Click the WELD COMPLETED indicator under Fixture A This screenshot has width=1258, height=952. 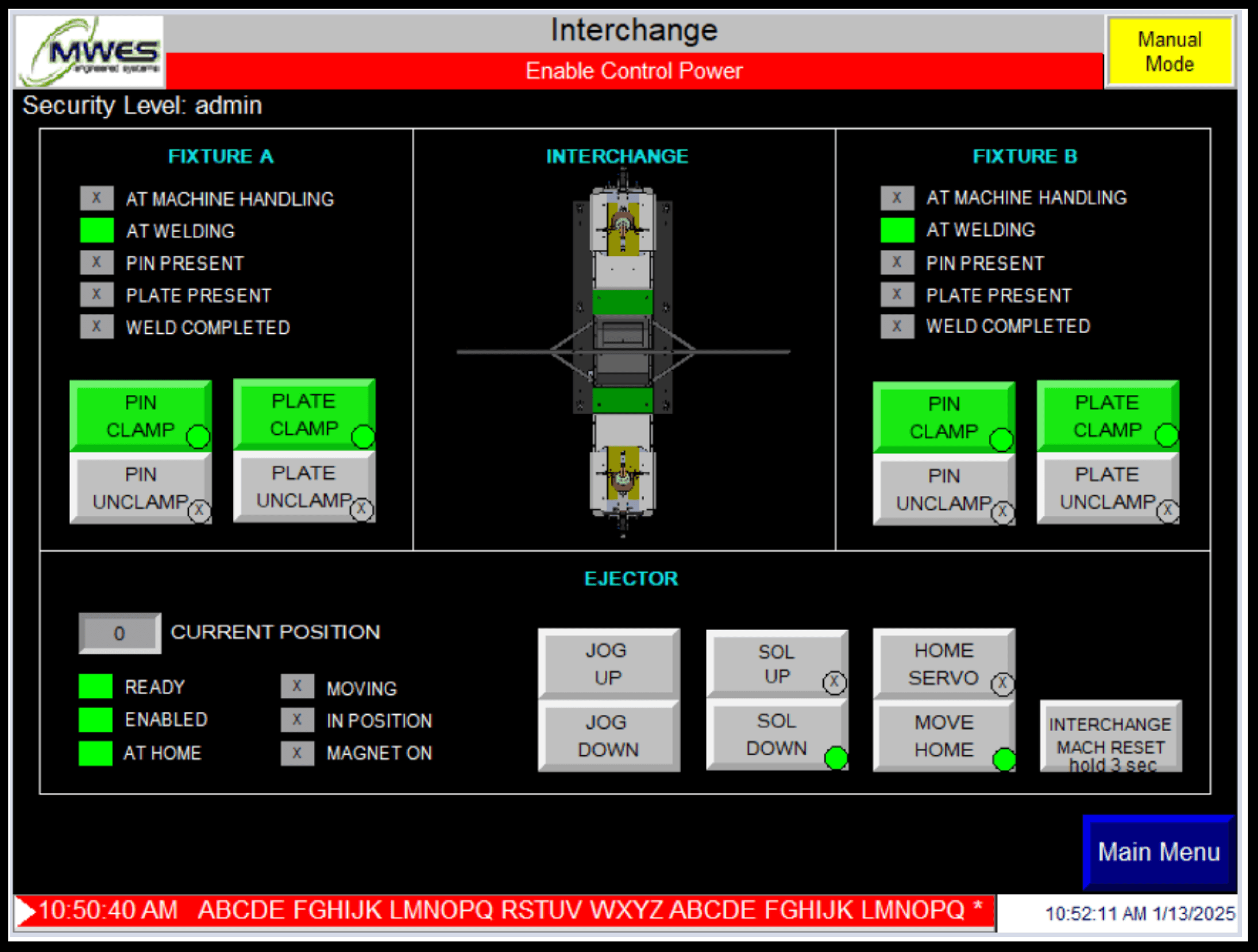97,326
